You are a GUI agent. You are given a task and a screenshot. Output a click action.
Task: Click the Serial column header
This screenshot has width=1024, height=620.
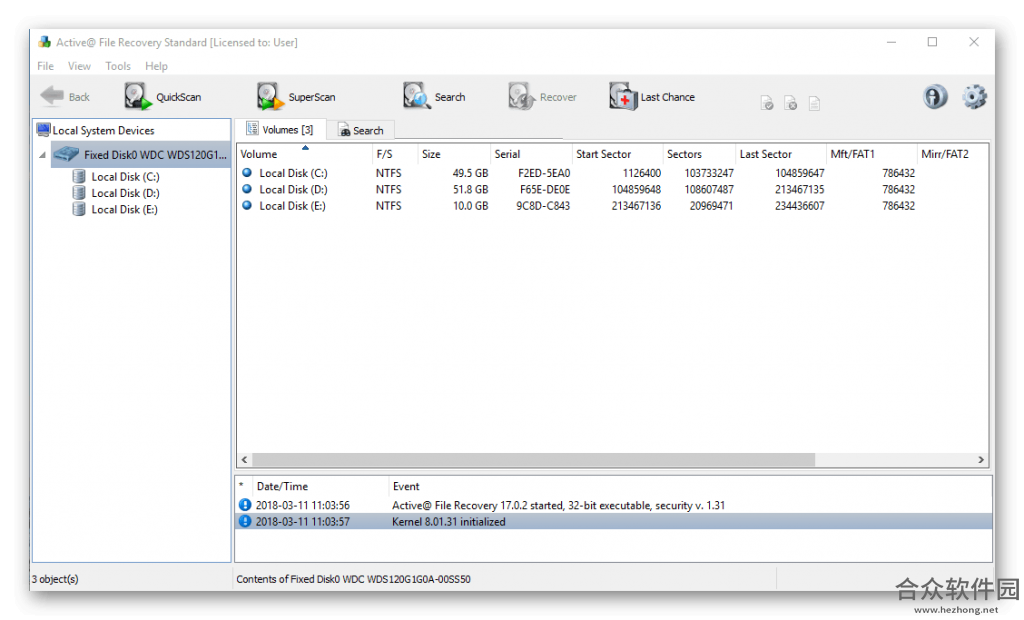click(x=530, y=154)
